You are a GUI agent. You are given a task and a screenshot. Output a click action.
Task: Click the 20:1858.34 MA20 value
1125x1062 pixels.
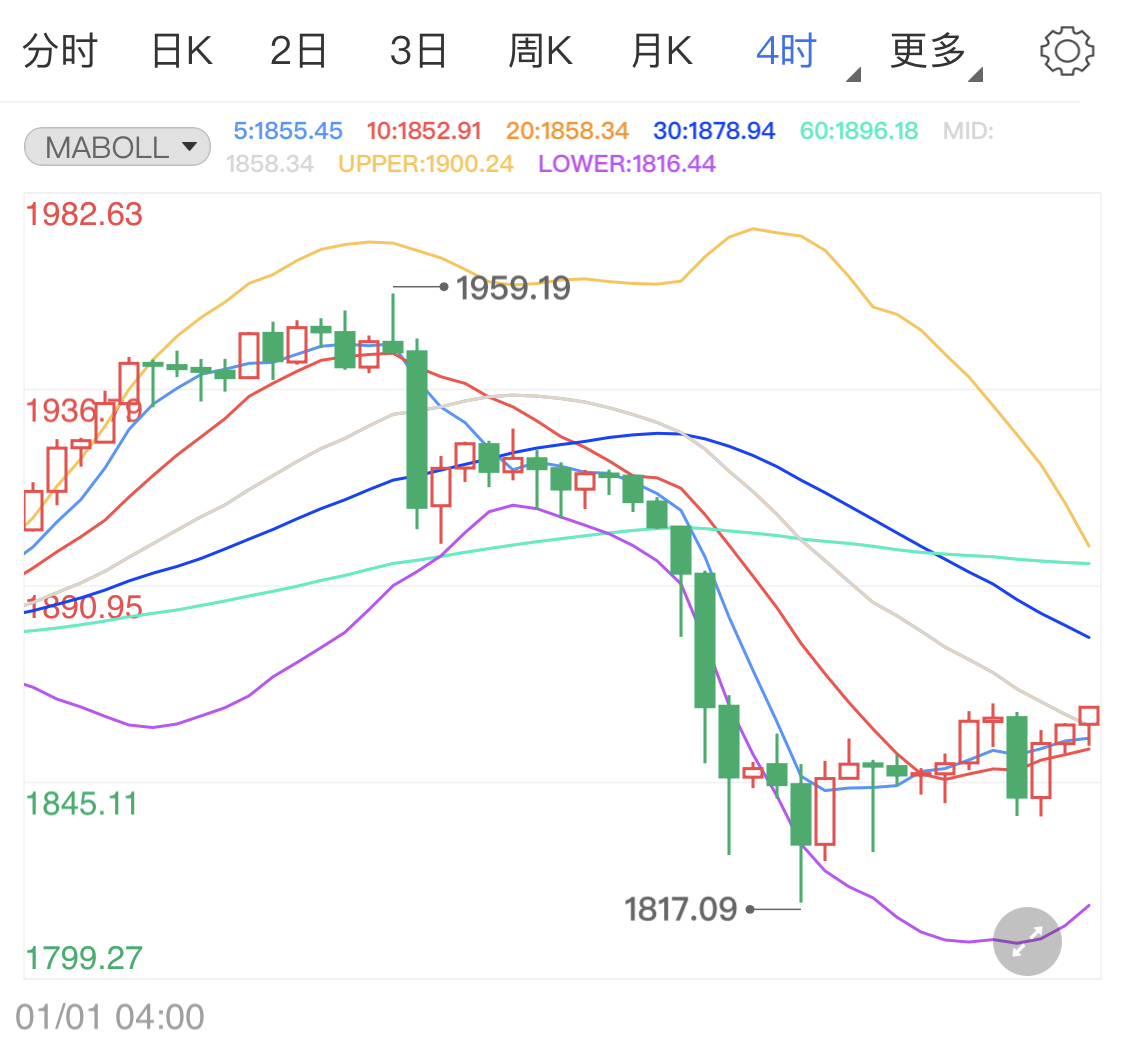[567, 131]
